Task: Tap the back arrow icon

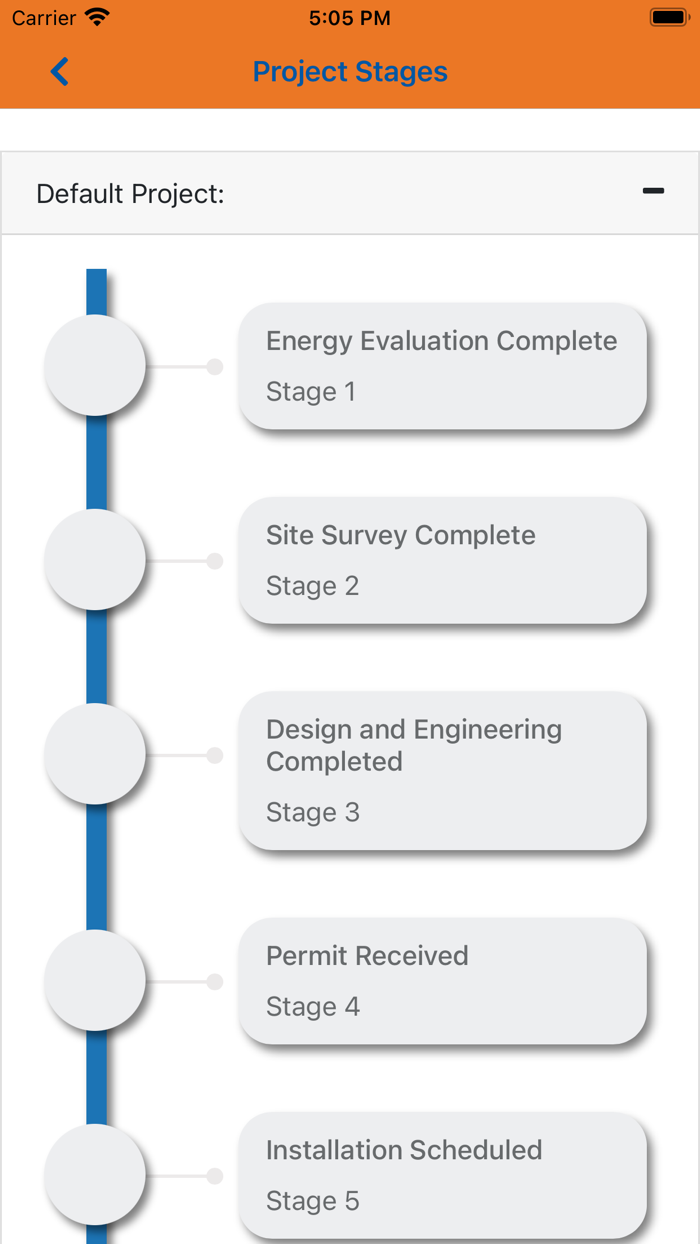Action: [x=60, y=72]
